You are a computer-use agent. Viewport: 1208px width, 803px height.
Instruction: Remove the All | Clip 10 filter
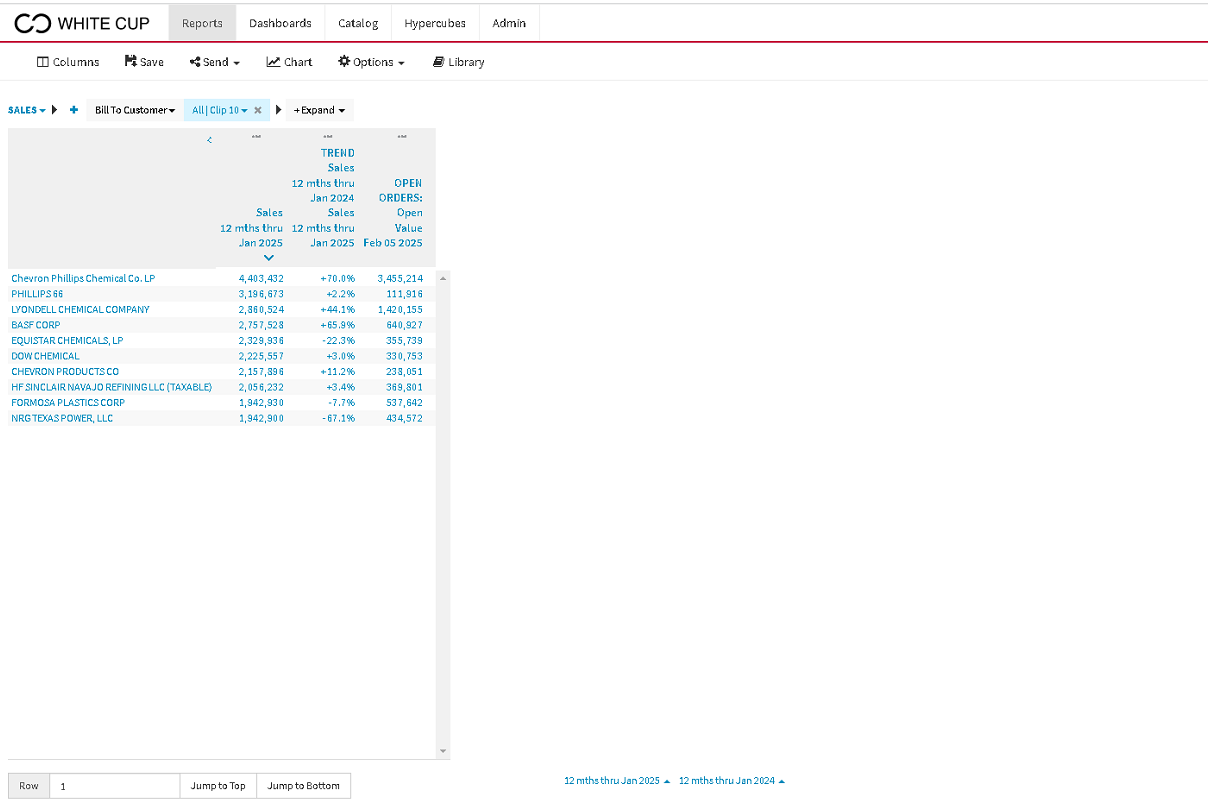pyautogui.click(x=258, y=110)
